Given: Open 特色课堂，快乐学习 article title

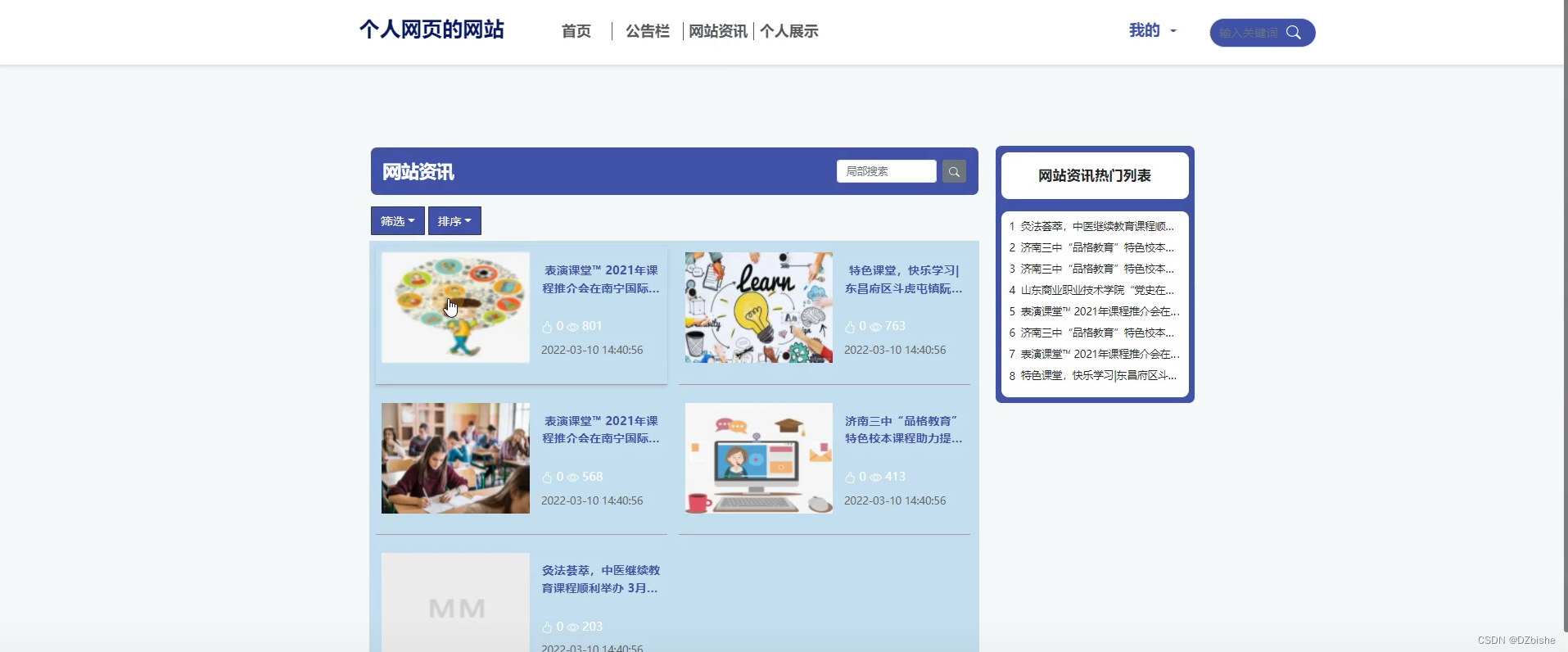Looking at the screenshot, I should click(x=904, y=279).
